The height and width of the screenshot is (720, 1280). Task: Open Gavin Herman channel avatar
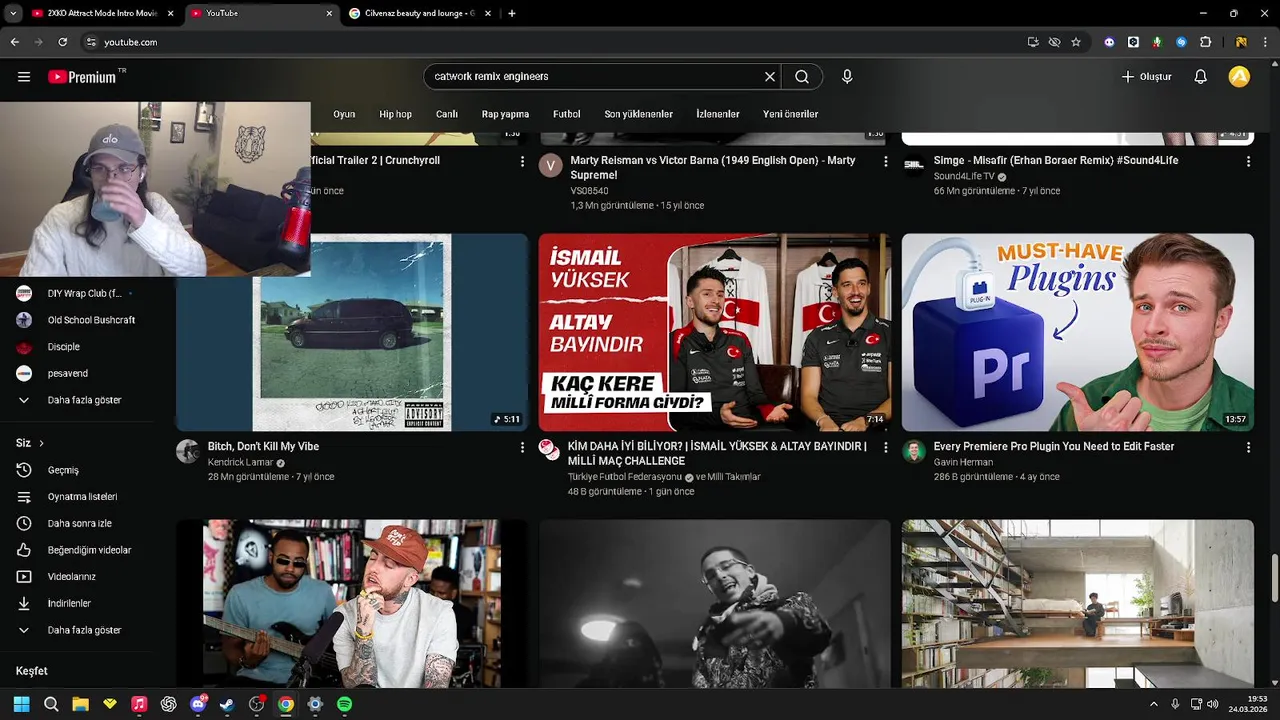[x=914, y=451]
